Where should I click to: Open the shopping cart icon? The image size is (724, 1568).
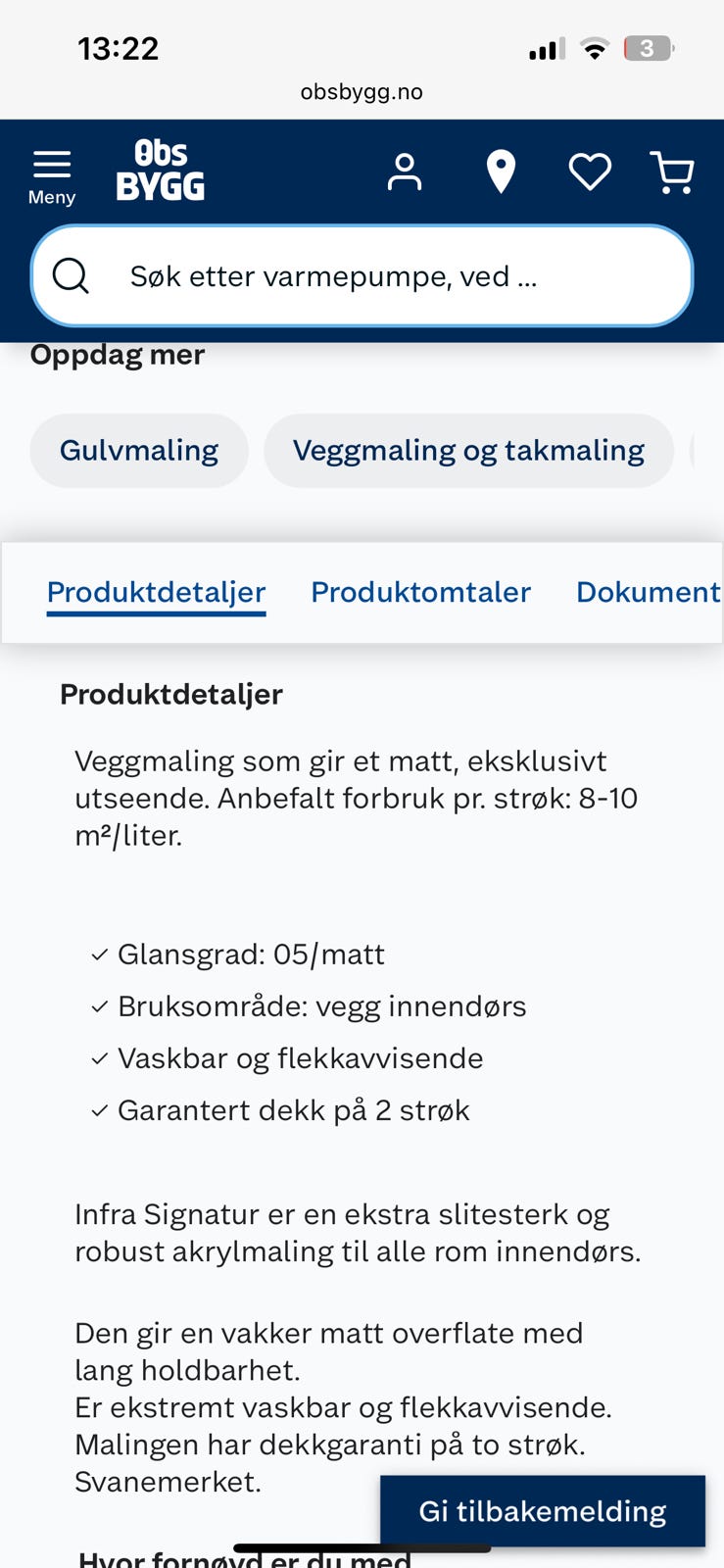pyautogui.click(x=673, y=172)
